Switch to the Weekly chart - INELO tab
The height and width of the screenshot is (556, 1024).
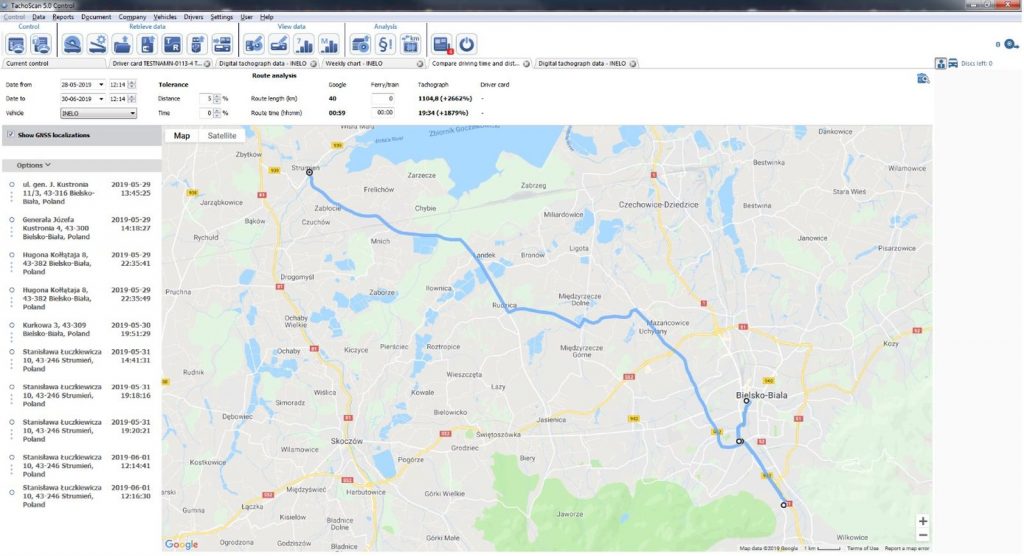click(374, 64)
